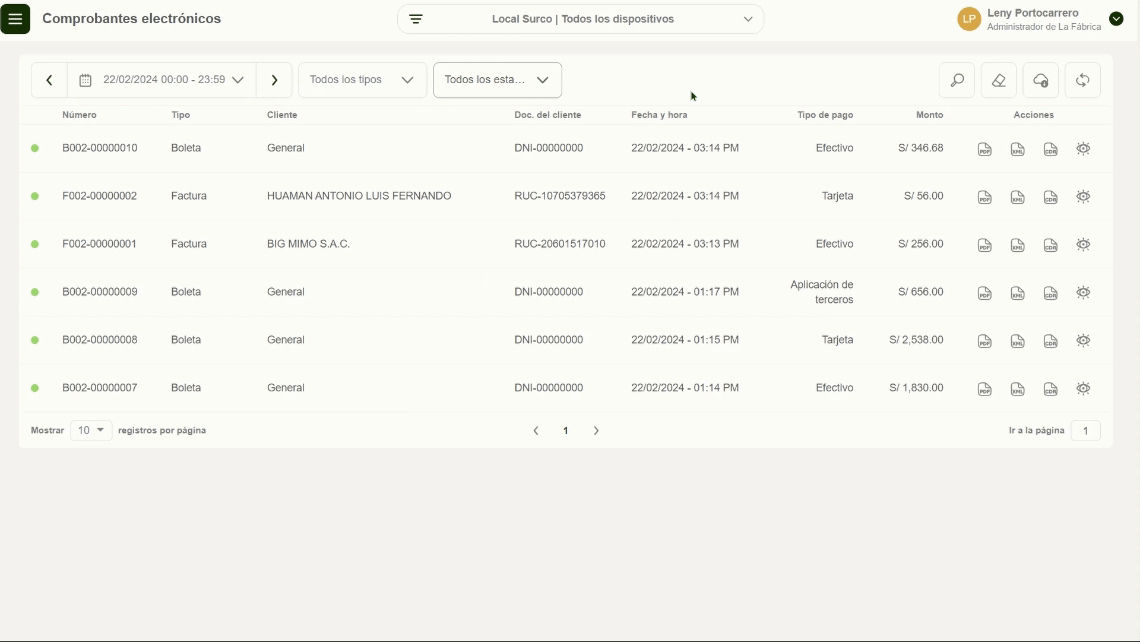
Task: Open the date range picker 22/02/2024
Action: [x=161, y=80]
